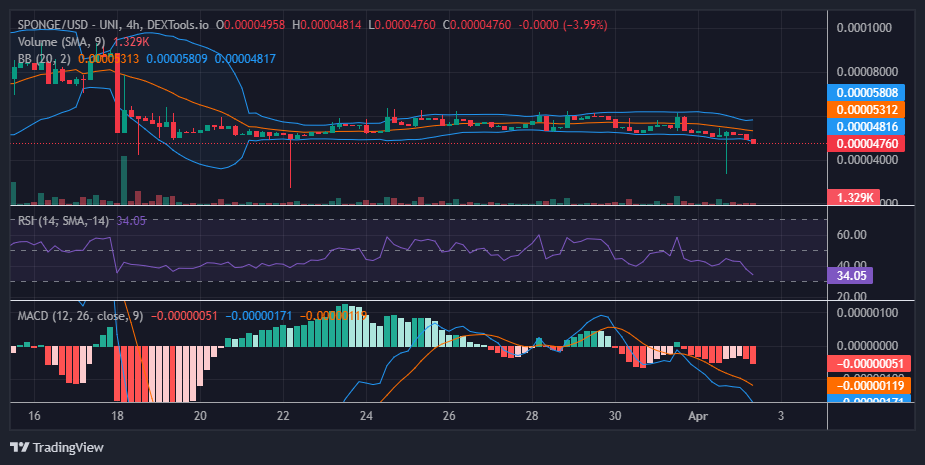The image size is (925, 465).
Task: Click the MACD value -0.00000171 in legend
Action: coord(258,316)
